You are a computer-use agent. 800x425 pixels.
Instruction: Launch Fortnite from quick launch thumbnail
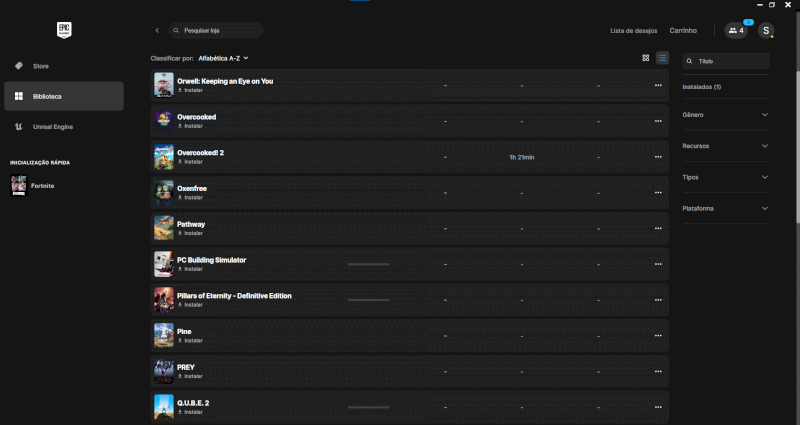(19, 186)
